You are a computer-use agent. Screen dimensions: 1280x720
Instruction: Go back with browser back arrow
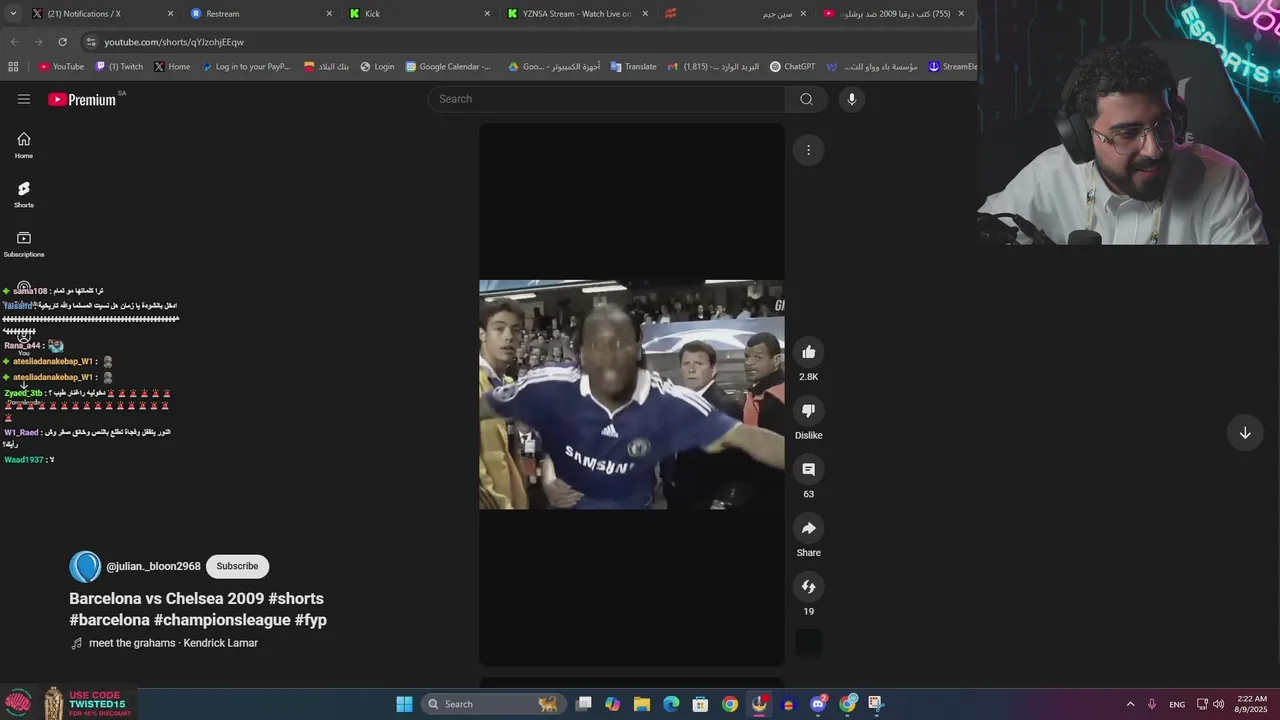pyautogui.click(x=14, y=42)
